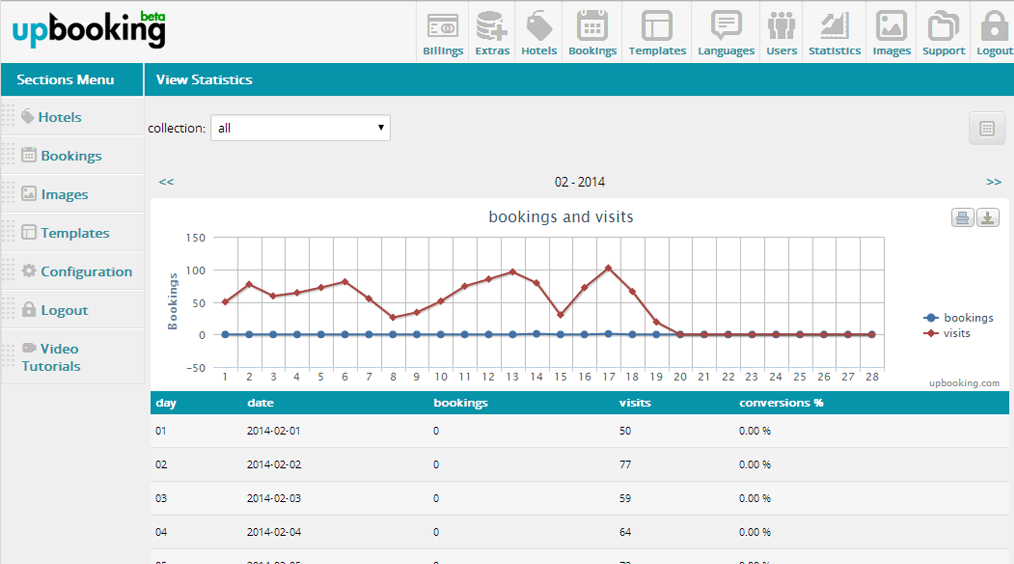1014x564 pixels.
Task: Click the calendar view button beside collection
Action: coord(987,128)
